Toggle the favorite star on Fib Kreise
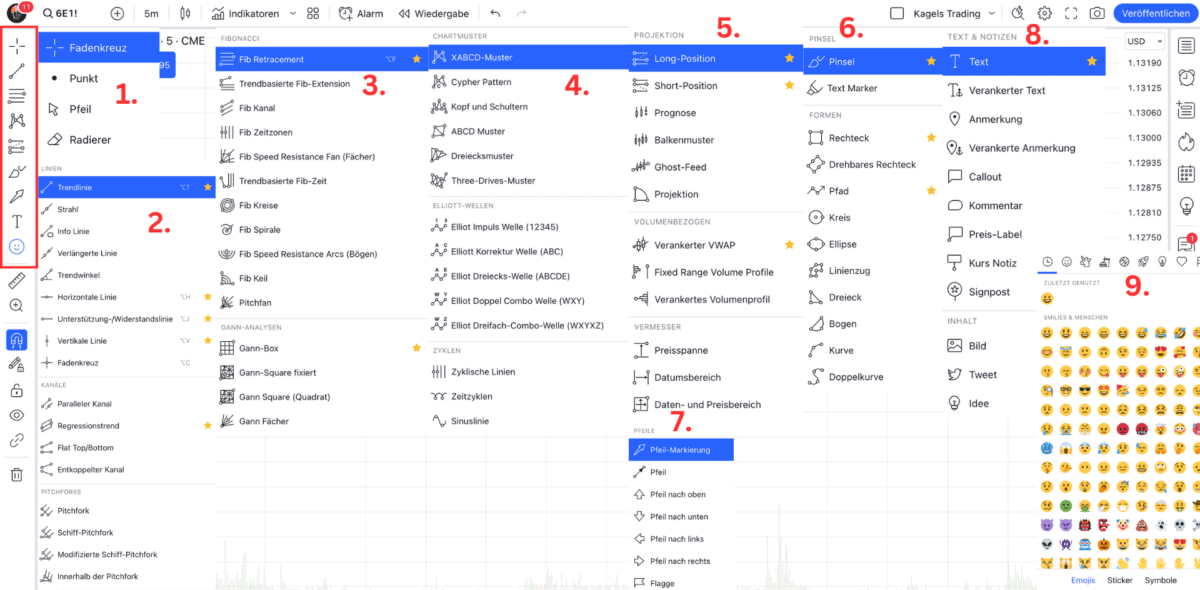This screenshot has width=1200, height=590. click(x=417, y=205)
